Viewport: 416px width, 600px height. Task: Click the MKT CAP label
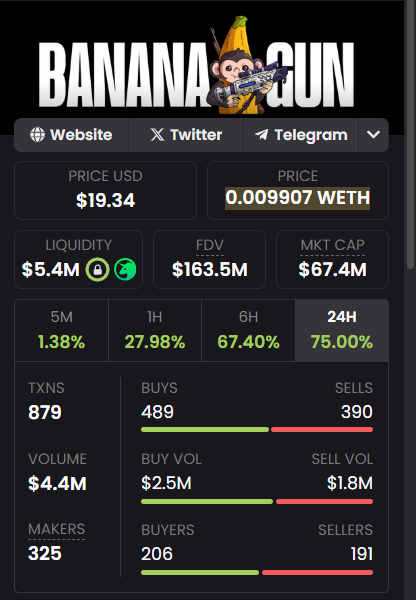[333, 245]
